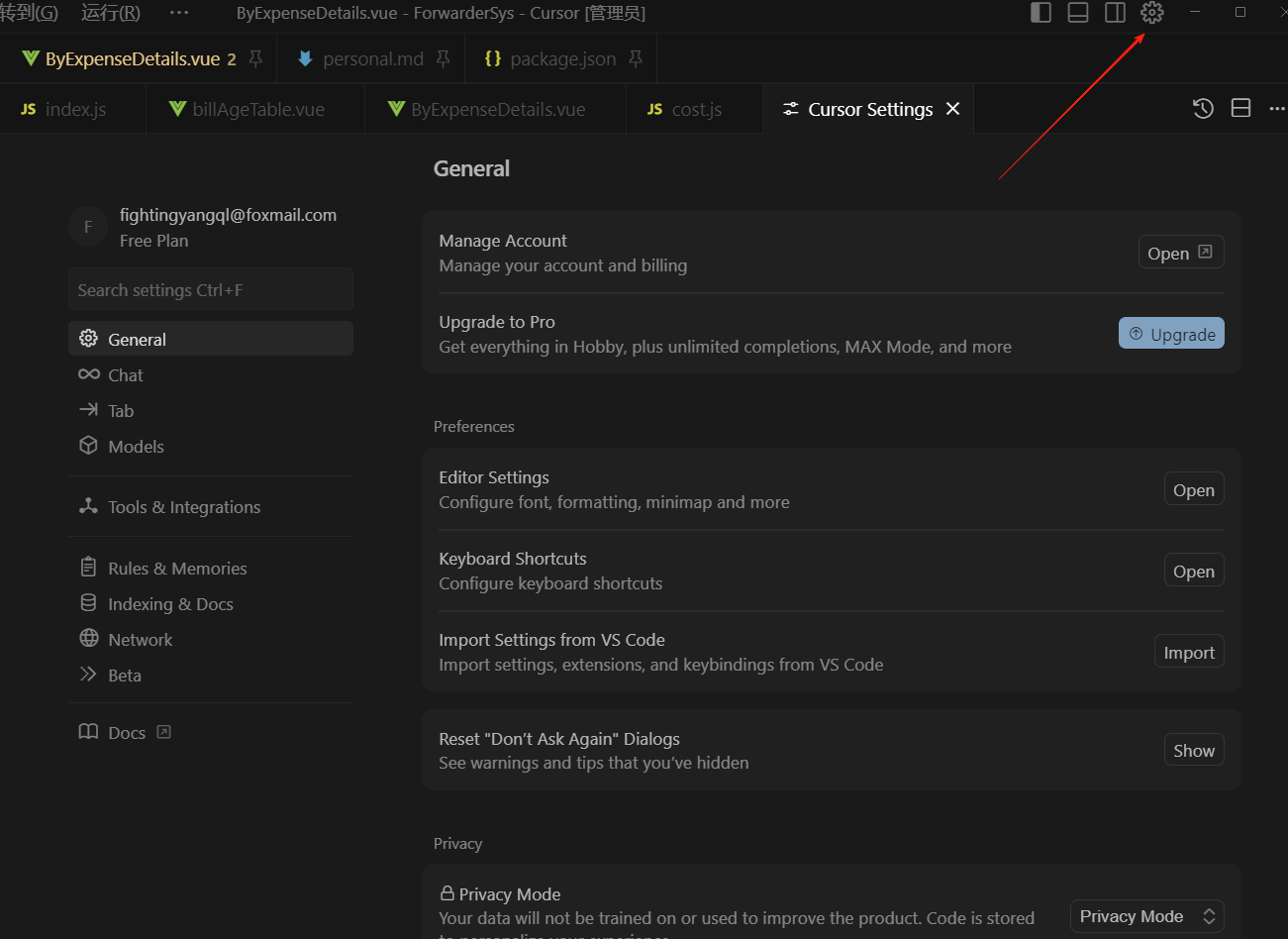The height and width of the screenshot is (939, 1288).
Task: Switch to billAgeTable.vue tab
Action: (257, 109)
